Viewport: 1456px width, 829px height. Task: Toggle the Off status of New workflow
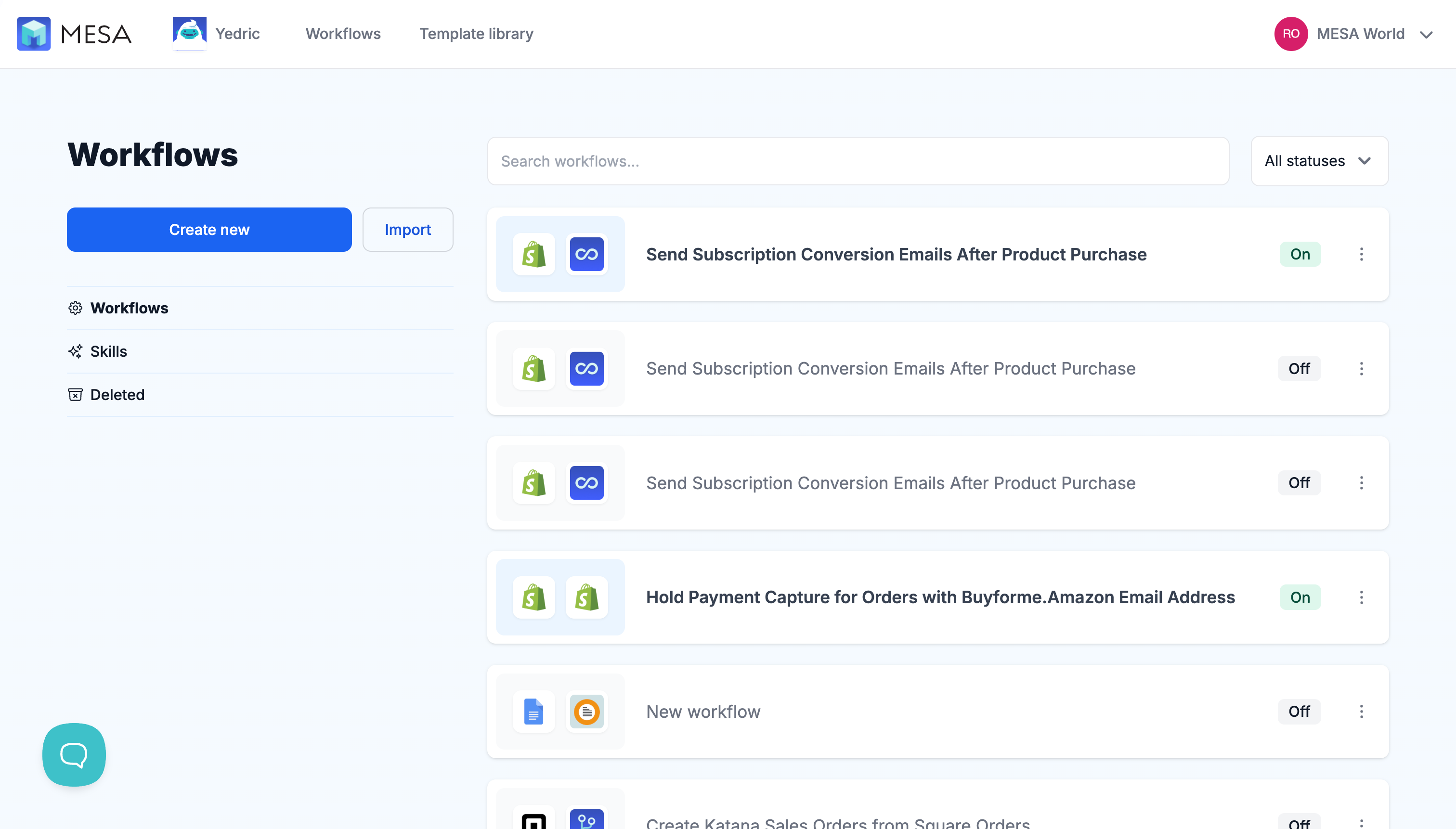1299,711
